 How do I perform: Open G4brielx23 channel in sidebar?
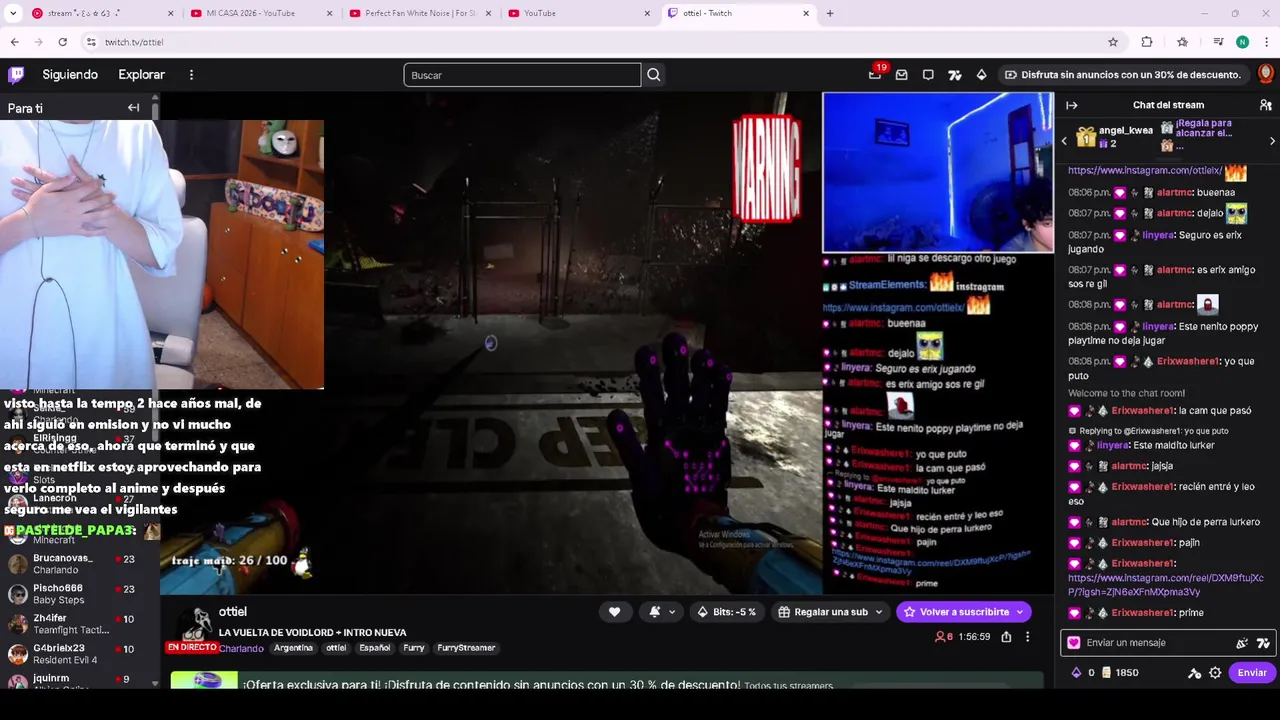pos(78,655)
